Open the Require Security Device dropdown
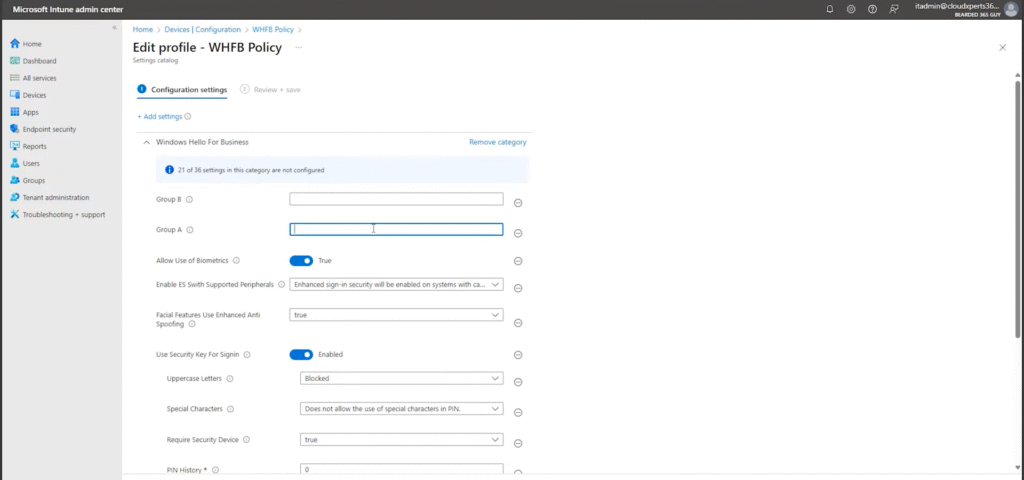 pyautogui.click(x=402, y=440)
